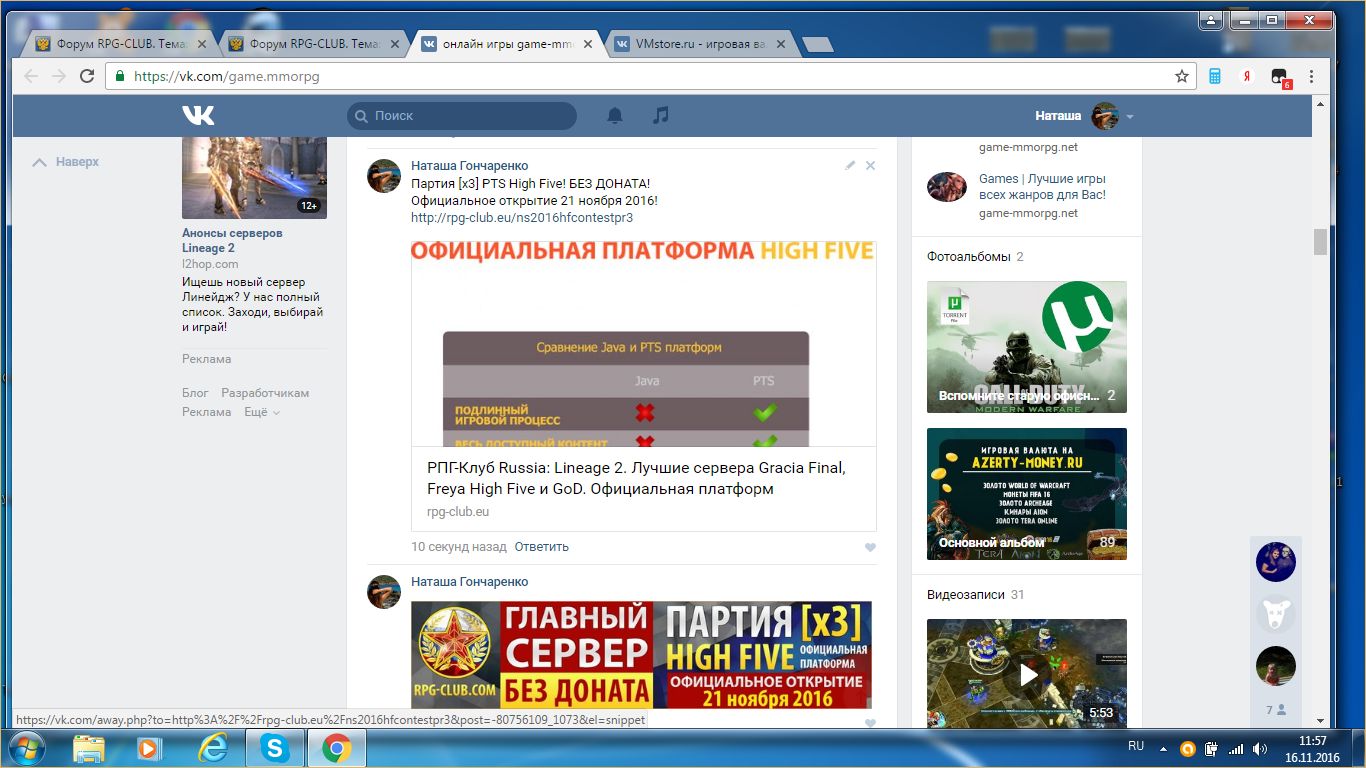Click the Ответить reply link

click(541, 547)
